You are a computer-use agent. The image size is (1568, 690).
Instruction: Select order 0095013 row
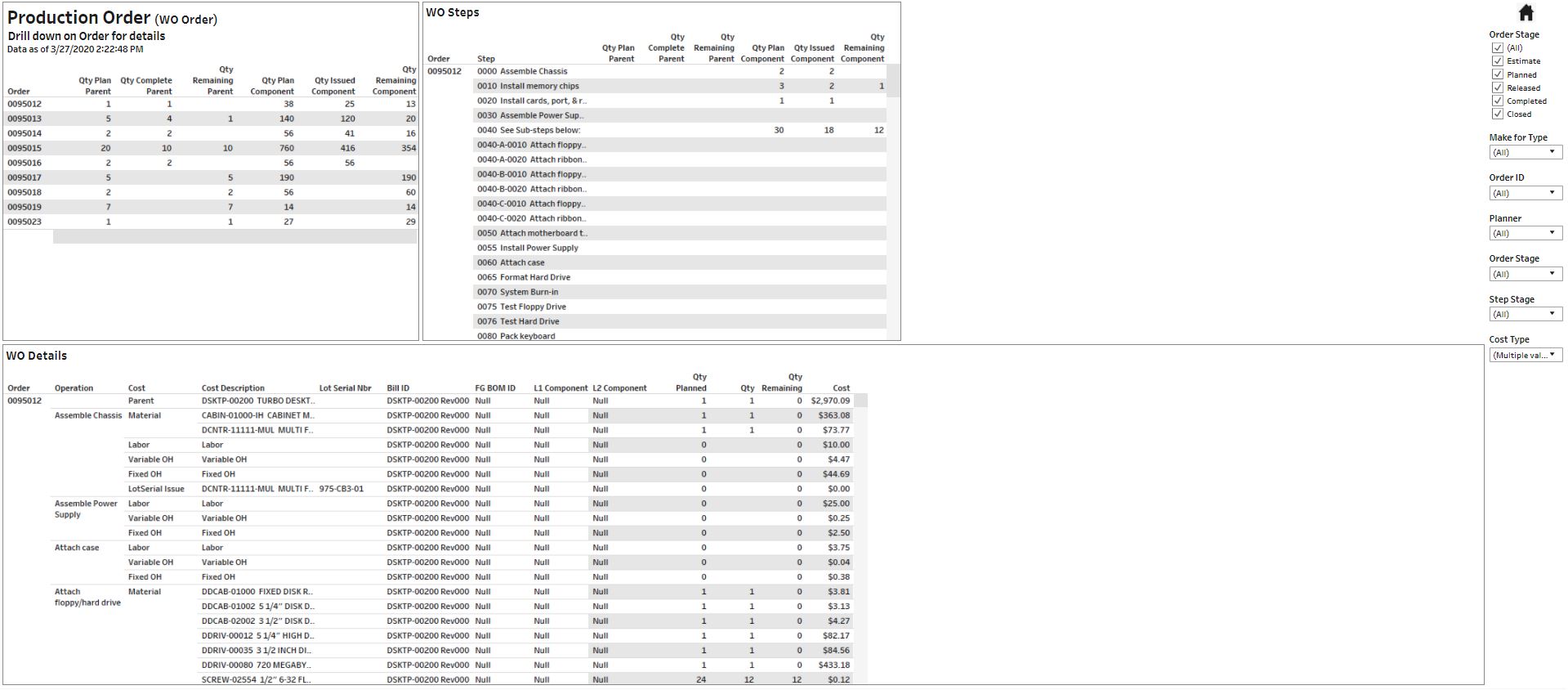point(25,119)
